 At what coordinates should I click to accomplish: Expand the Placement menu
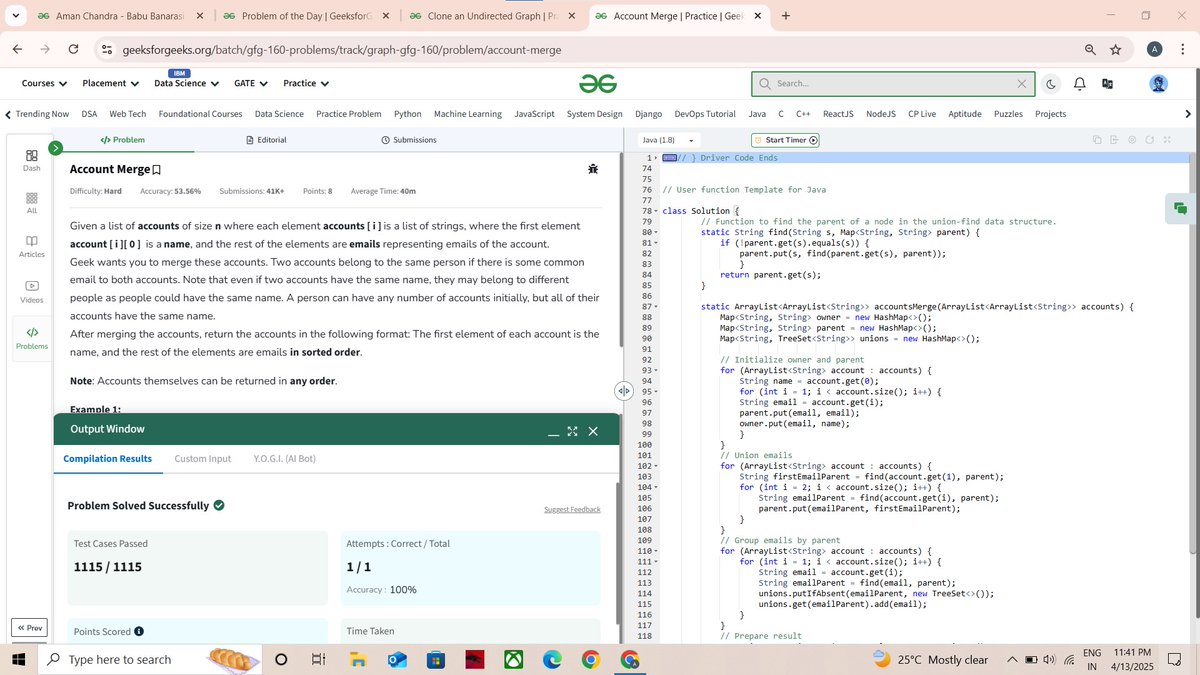point(110,83)
